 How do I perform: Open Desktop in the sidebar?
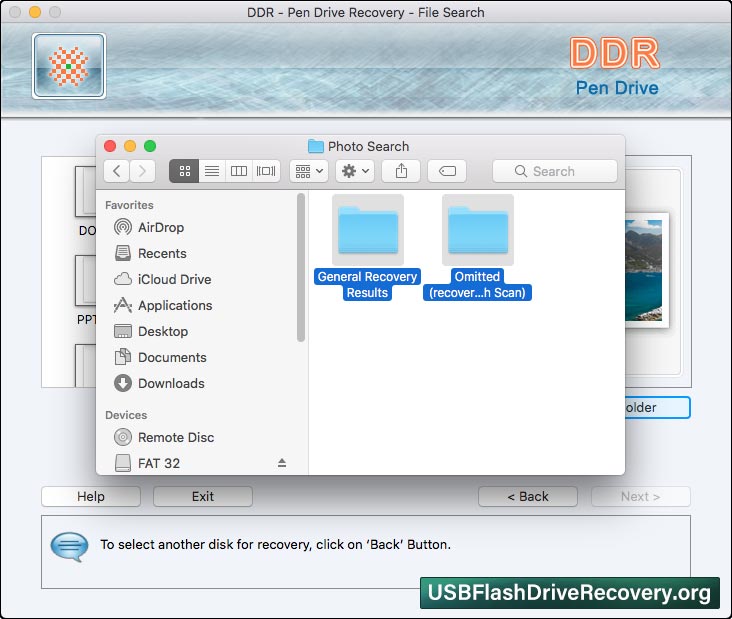point(162,331)
